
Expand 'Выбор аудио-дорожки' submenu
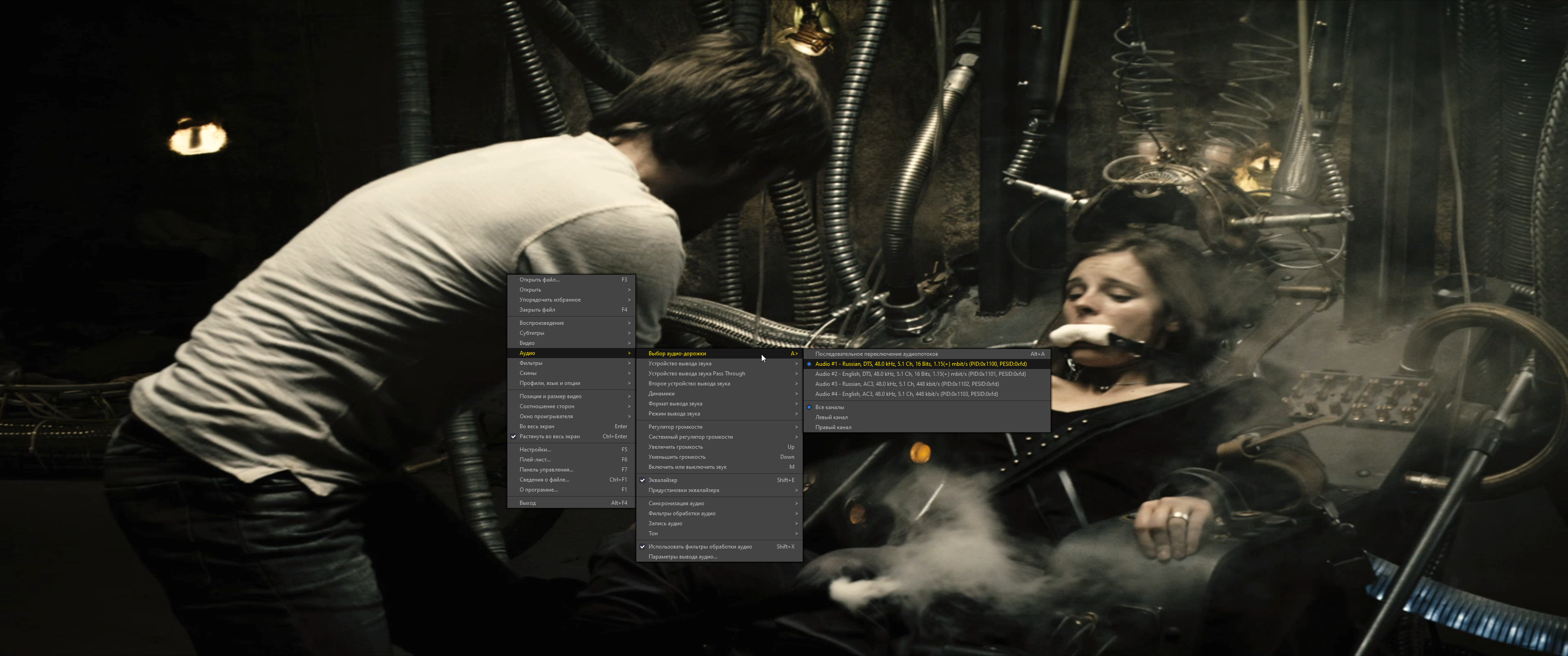point(719,354)
